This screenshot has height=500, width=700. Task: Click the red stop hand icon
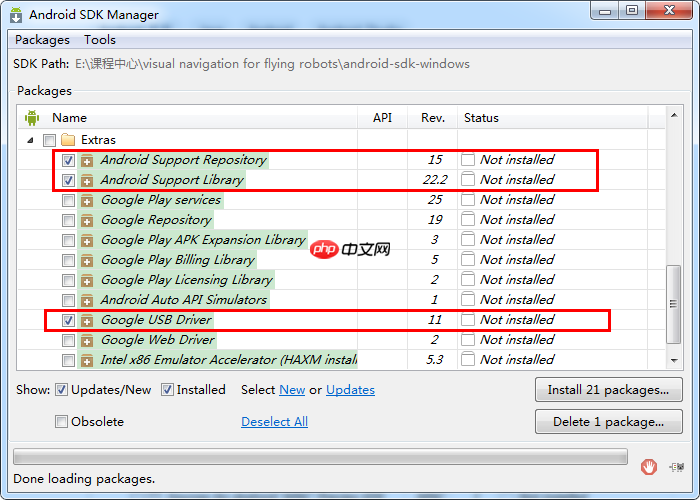point(649,467)
